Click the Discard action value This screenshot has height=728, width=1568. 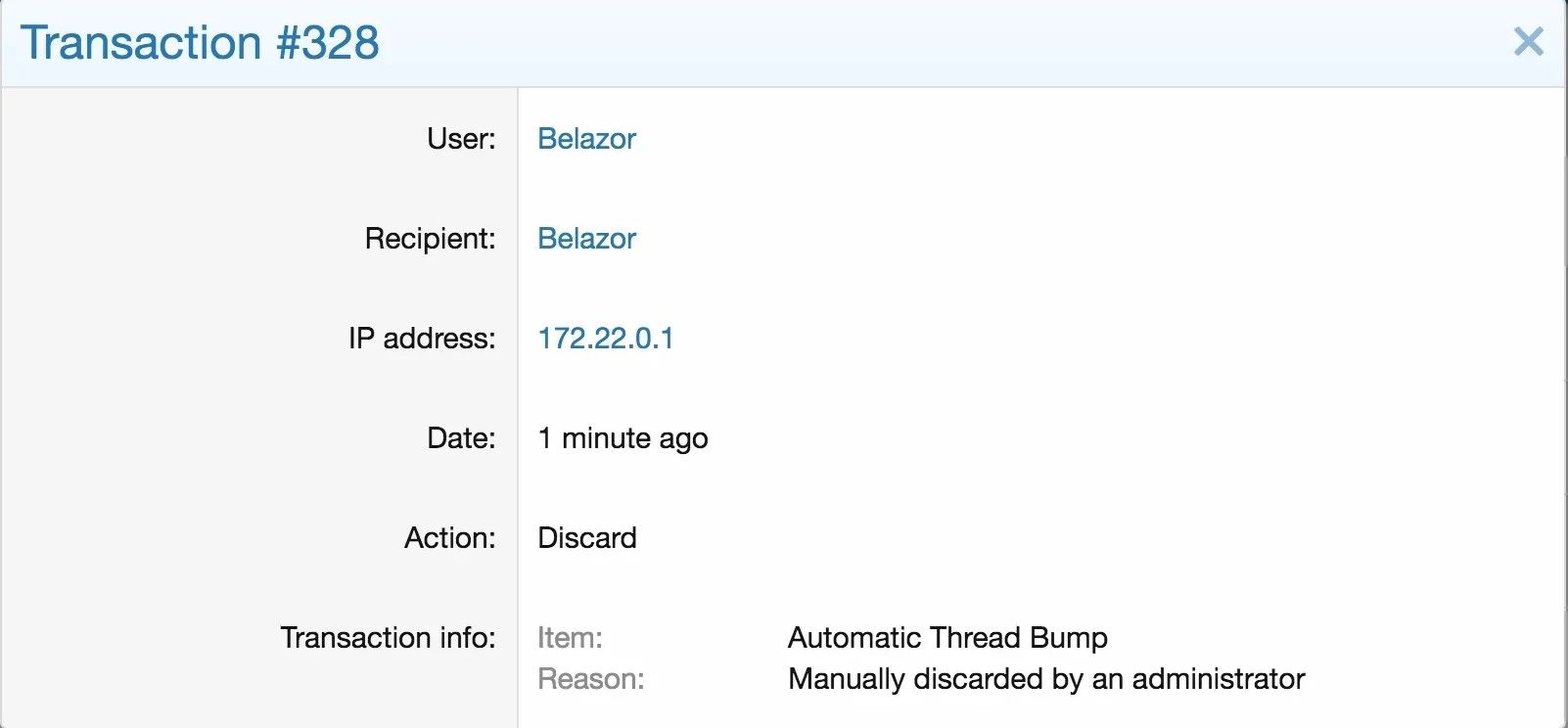[x=587, y=538]
